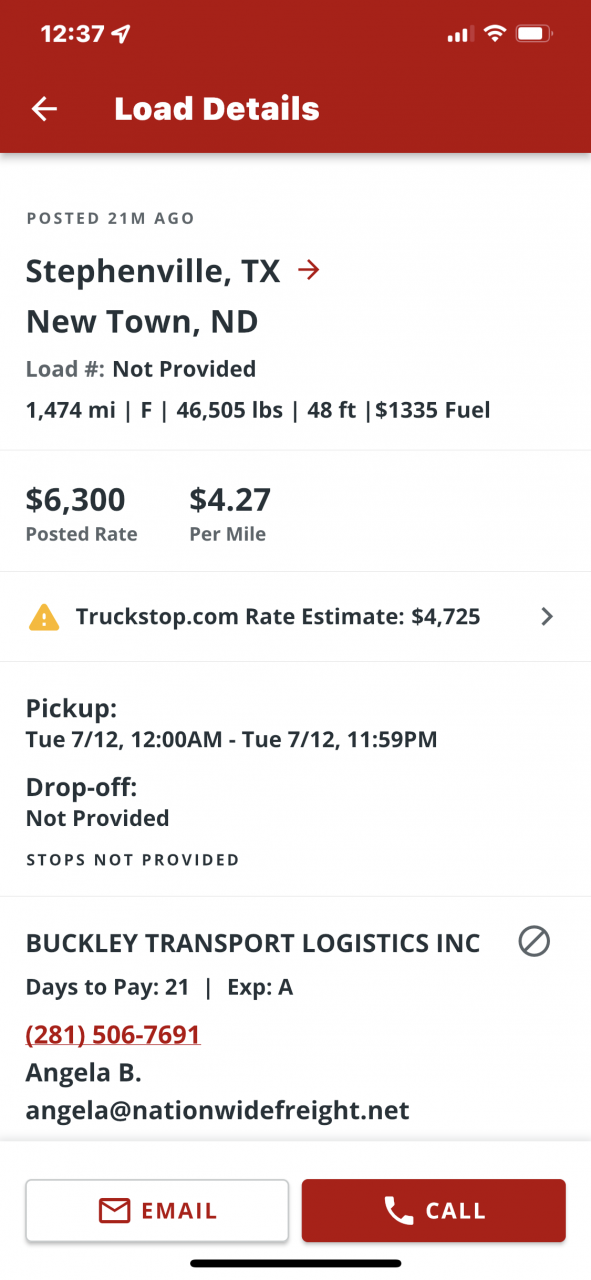The image size is (591, 1280).
Task: Tap the location arrow next to the clock
Action: tap(122, 34)
